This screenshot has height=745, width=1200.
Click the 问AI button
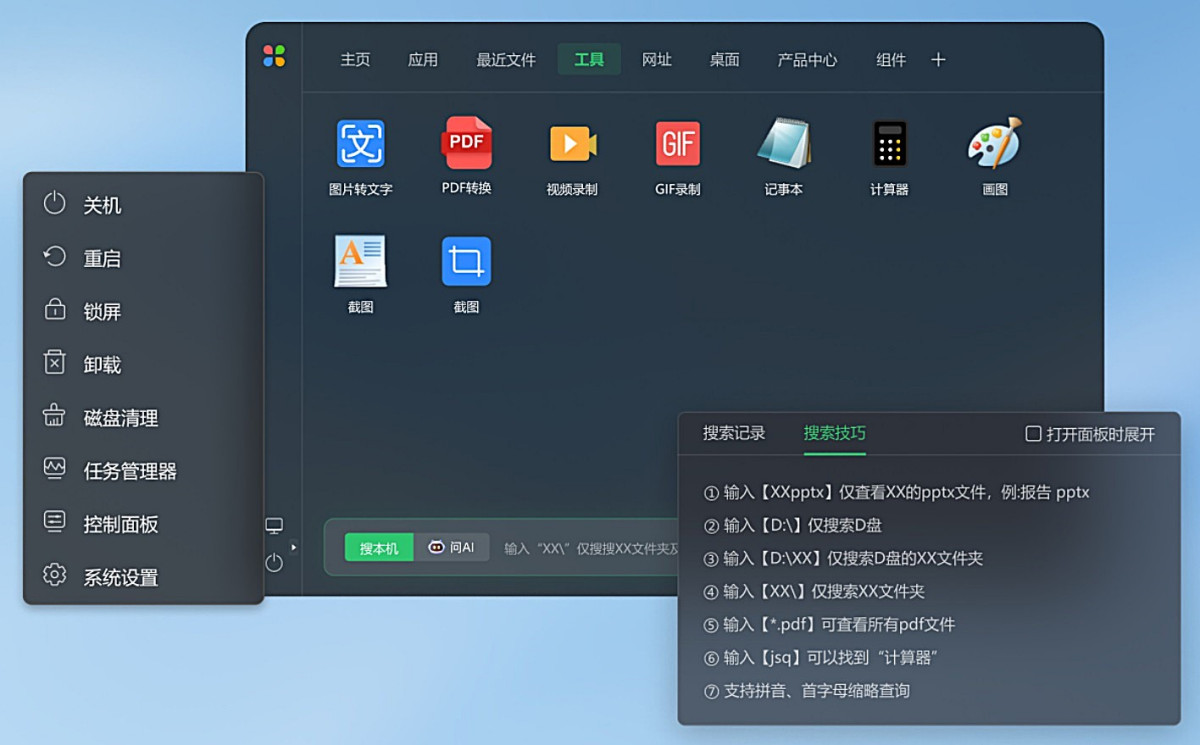tap(451, 547)
